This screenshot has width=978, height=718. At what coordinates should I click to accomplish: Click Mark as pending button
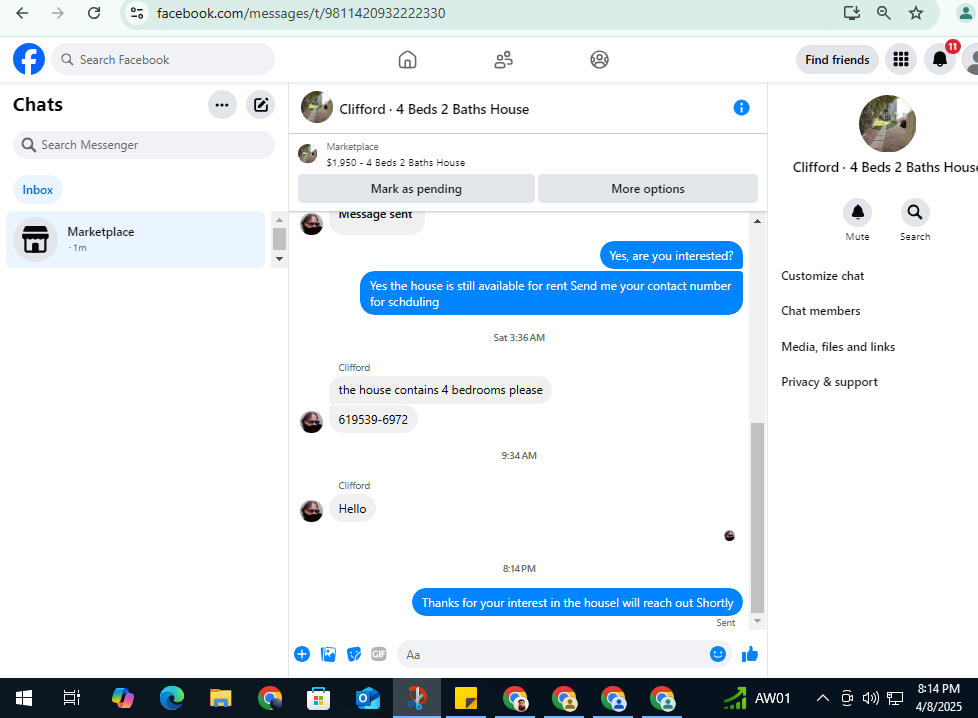(x=416, y=188)
